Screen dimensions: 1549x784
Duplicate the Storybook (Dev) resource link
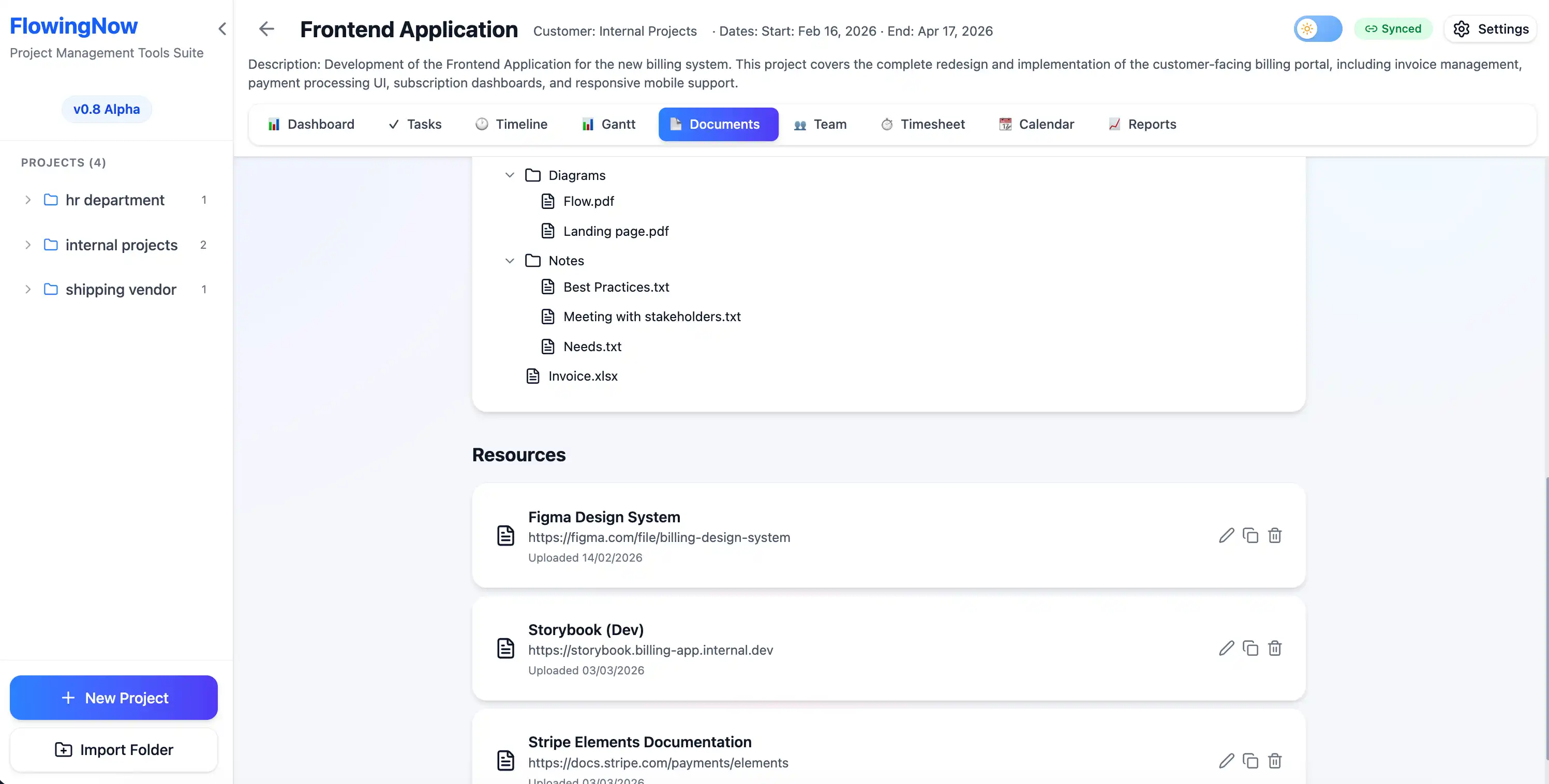click(1251, 648)
